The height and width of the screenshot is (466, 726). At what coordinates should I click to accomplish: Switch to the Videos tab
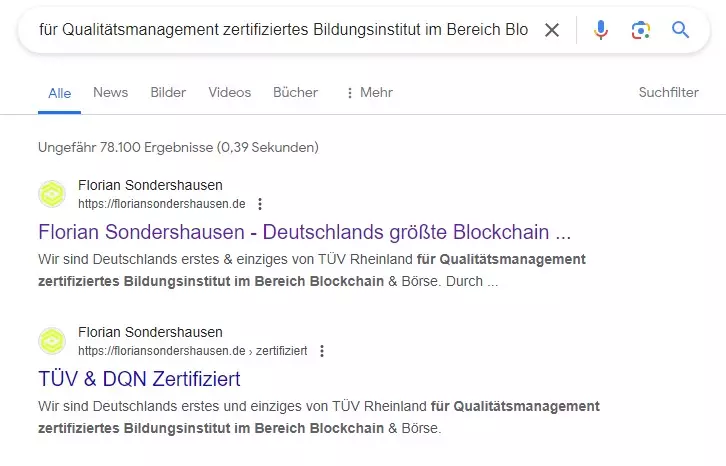(230, 92)
